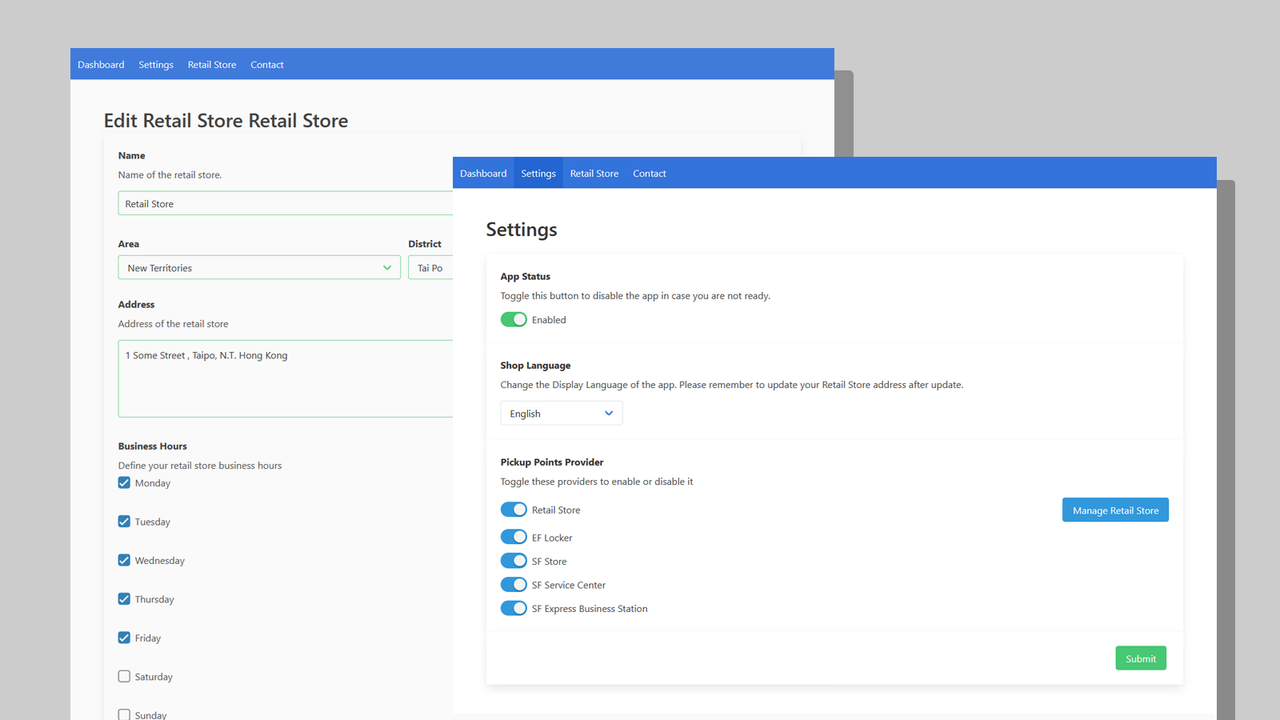Open the Contact navigation item
This screenshot has width=1280, height=720.
(649, 172)
